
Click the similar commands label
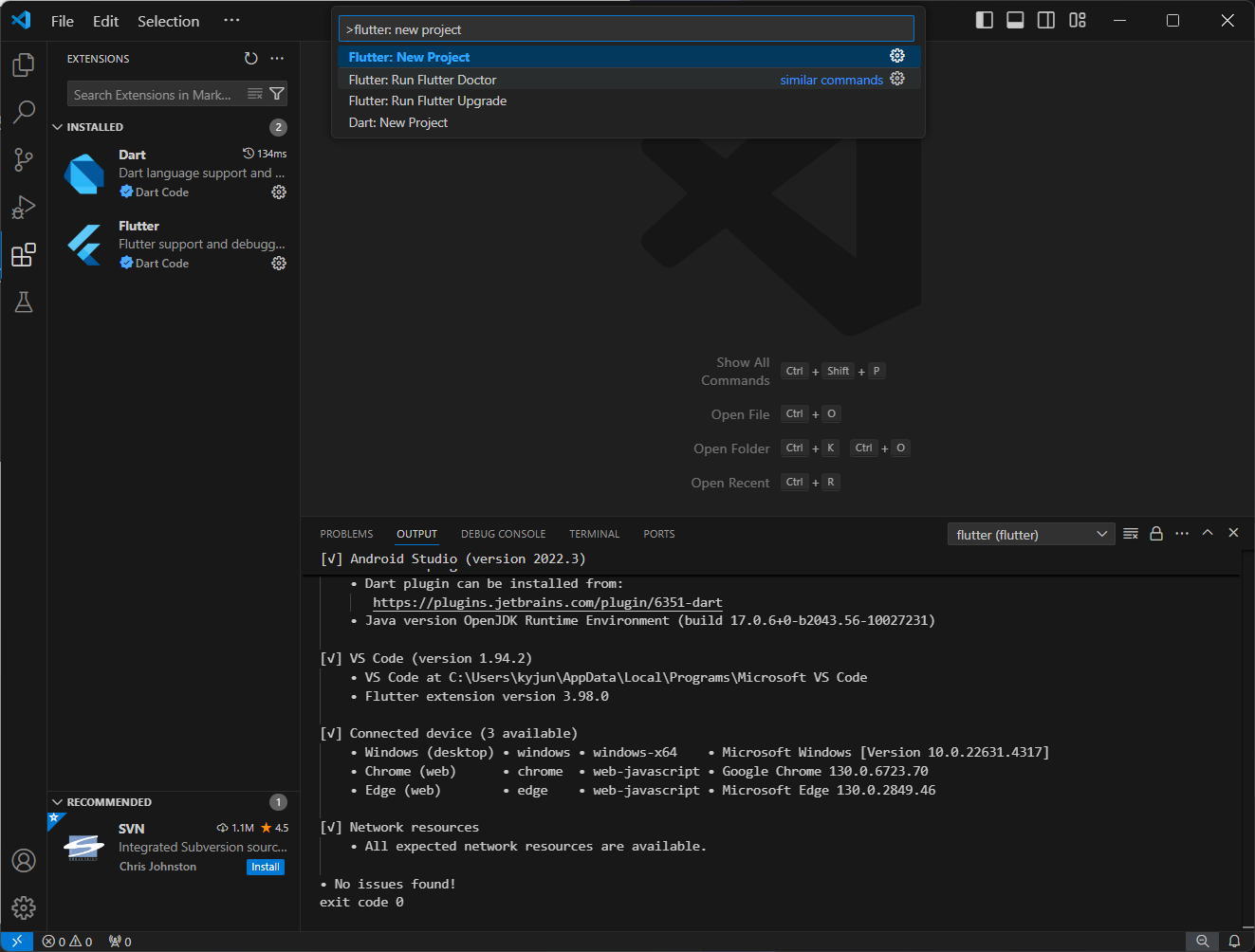point(832,80)
